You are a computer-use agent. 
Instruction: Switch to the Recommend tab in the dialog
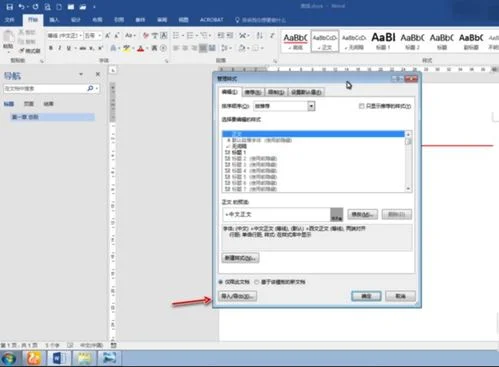[253, 92]
